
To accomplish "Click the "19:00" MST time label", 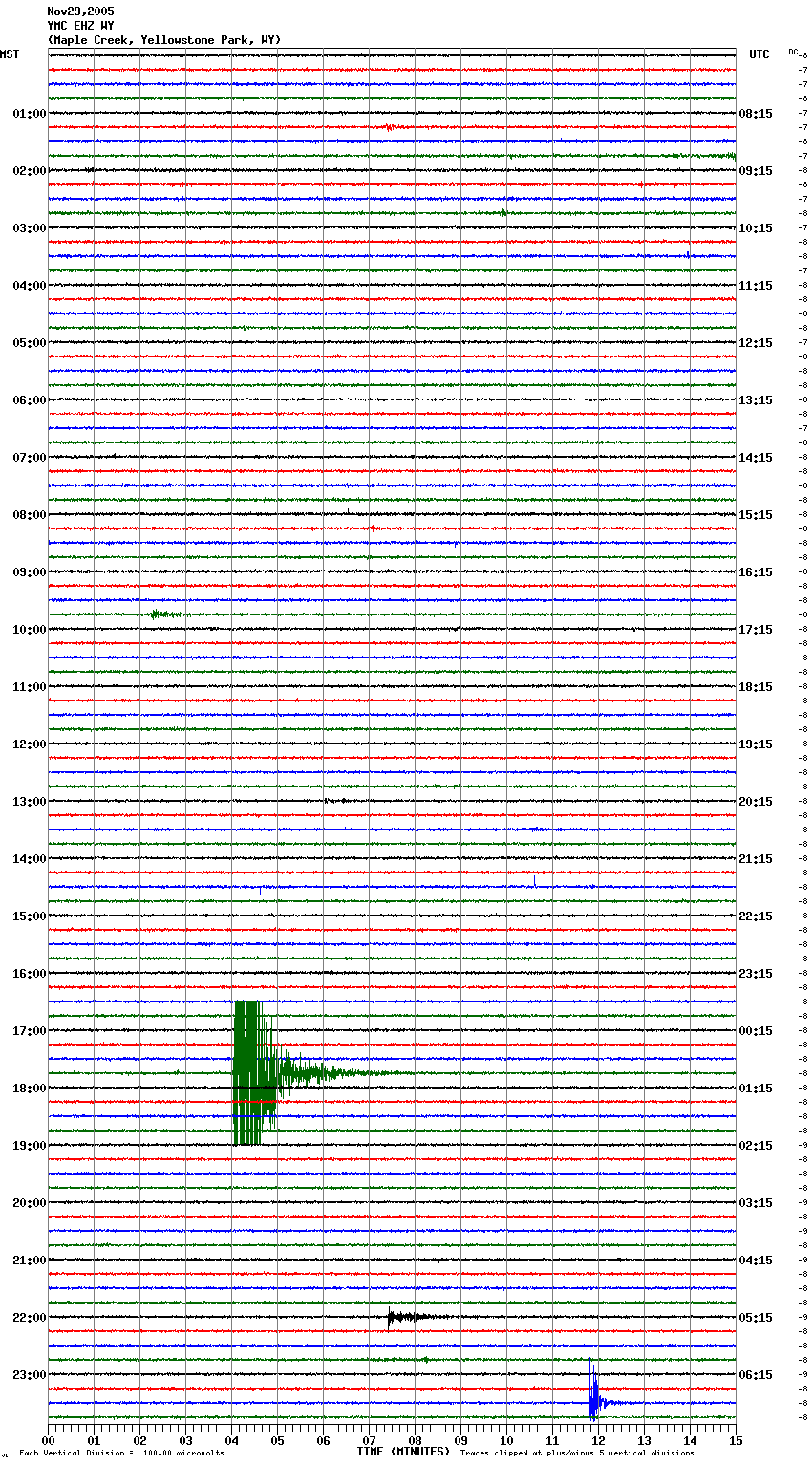I will (x=30, y=1146).
